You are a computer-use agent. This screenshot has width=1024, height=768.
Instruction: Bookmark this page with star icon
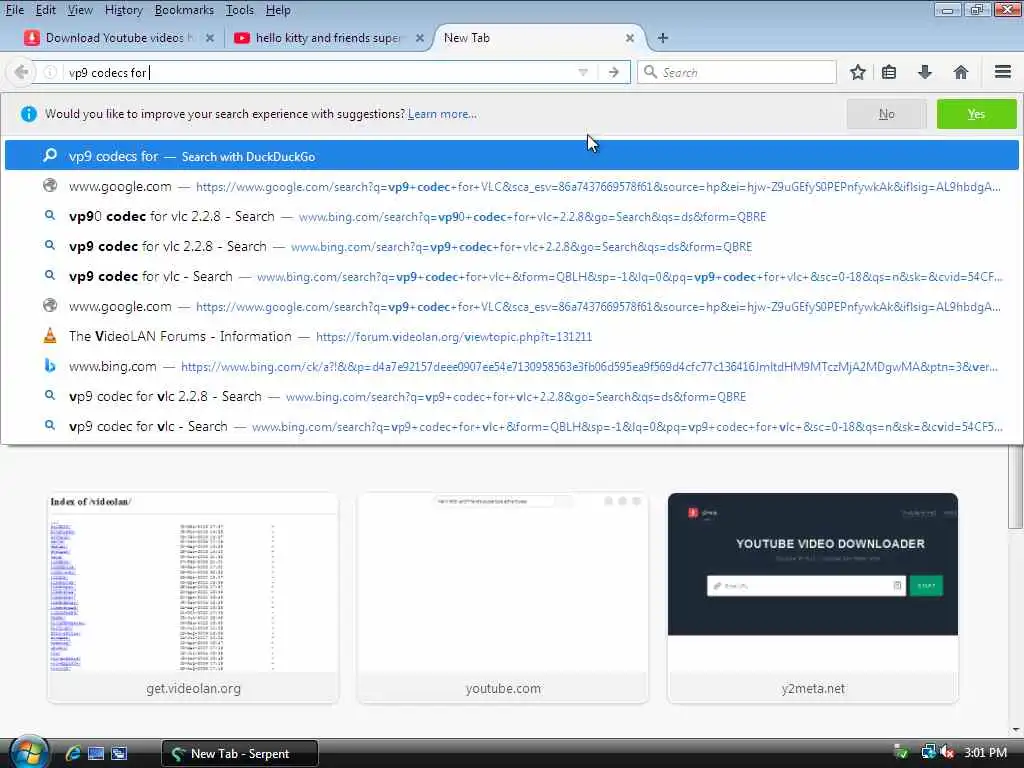[x=857, y=72]
